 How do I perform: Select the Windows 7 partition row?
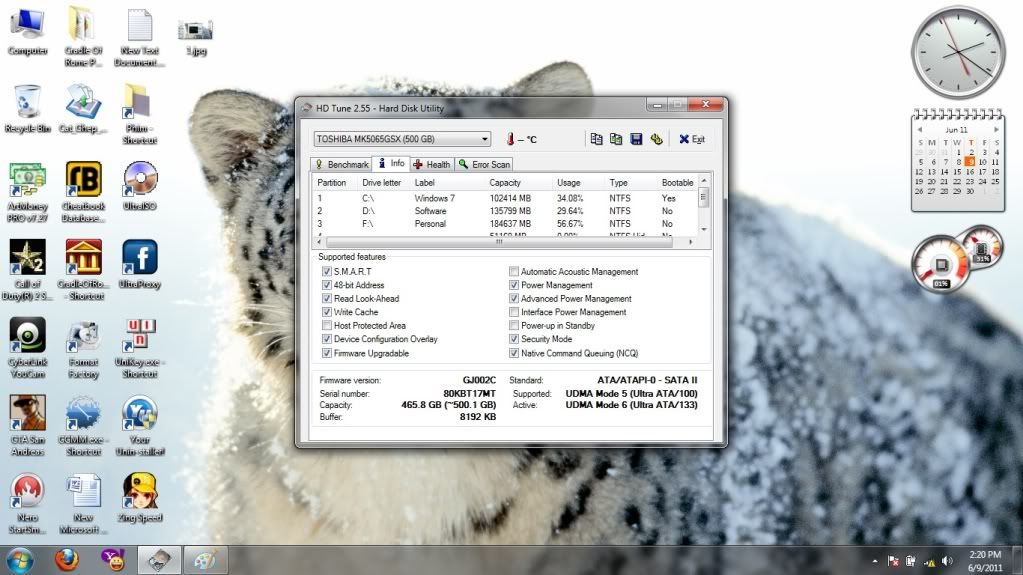pos(506,198)
